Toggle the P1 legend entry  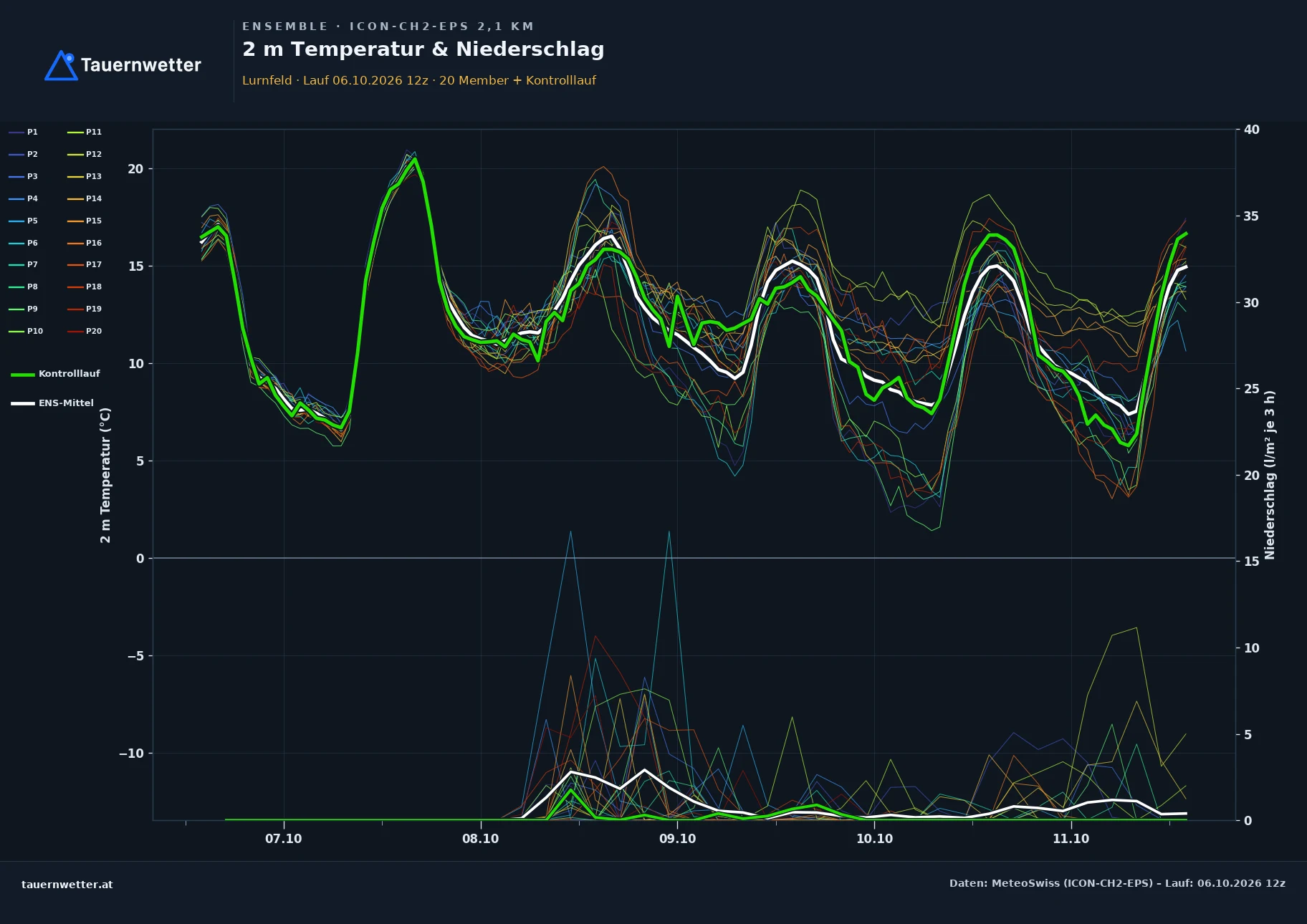point(24,132)
